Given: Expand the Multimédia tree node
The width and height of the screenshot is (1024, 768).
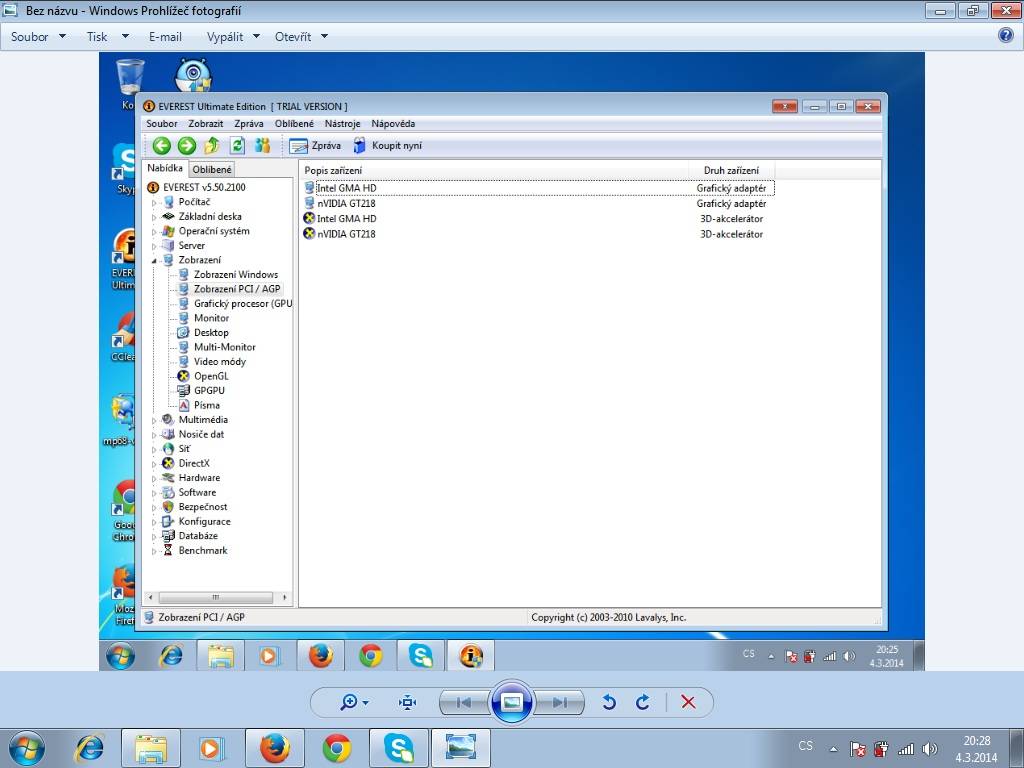Looking at the screenshot, I should coord(155,421).
